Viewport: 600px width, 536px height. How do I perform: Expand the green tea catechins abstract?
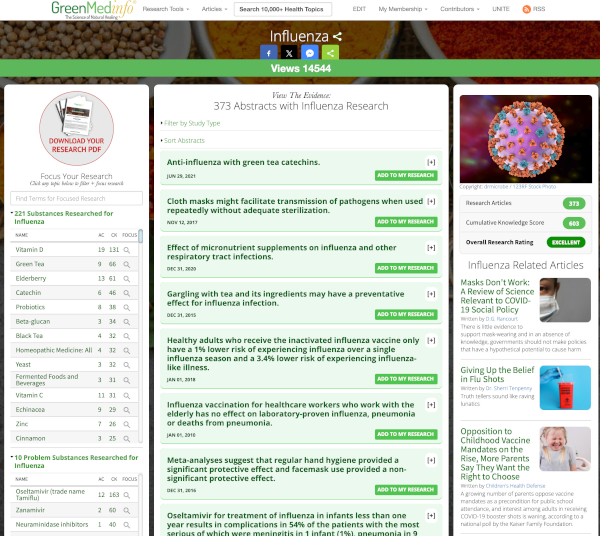click(431, 163)
